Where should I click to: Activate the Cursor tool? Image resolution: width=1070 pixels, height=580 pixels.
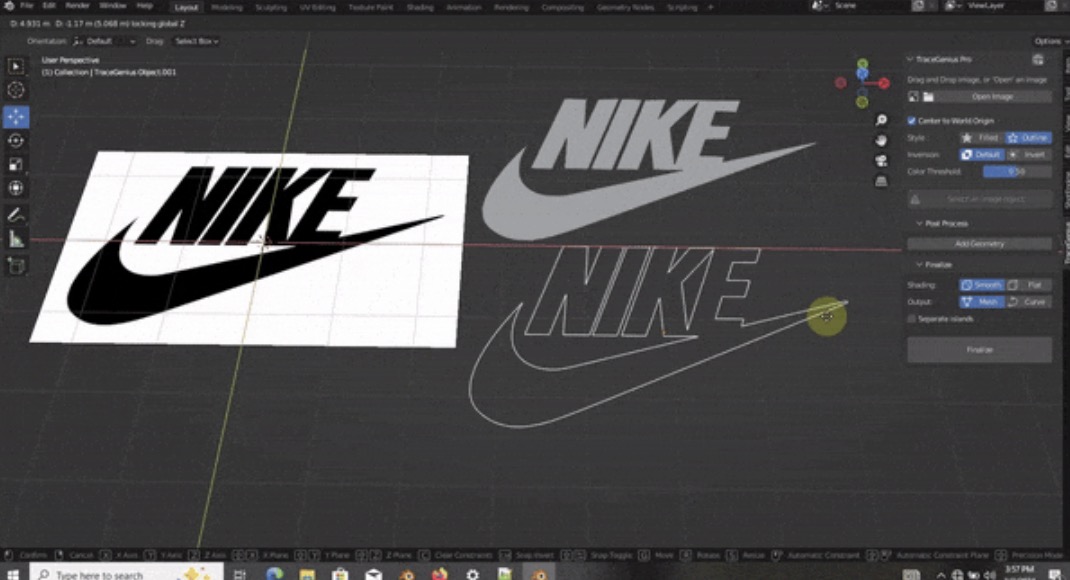pos(16,90)
